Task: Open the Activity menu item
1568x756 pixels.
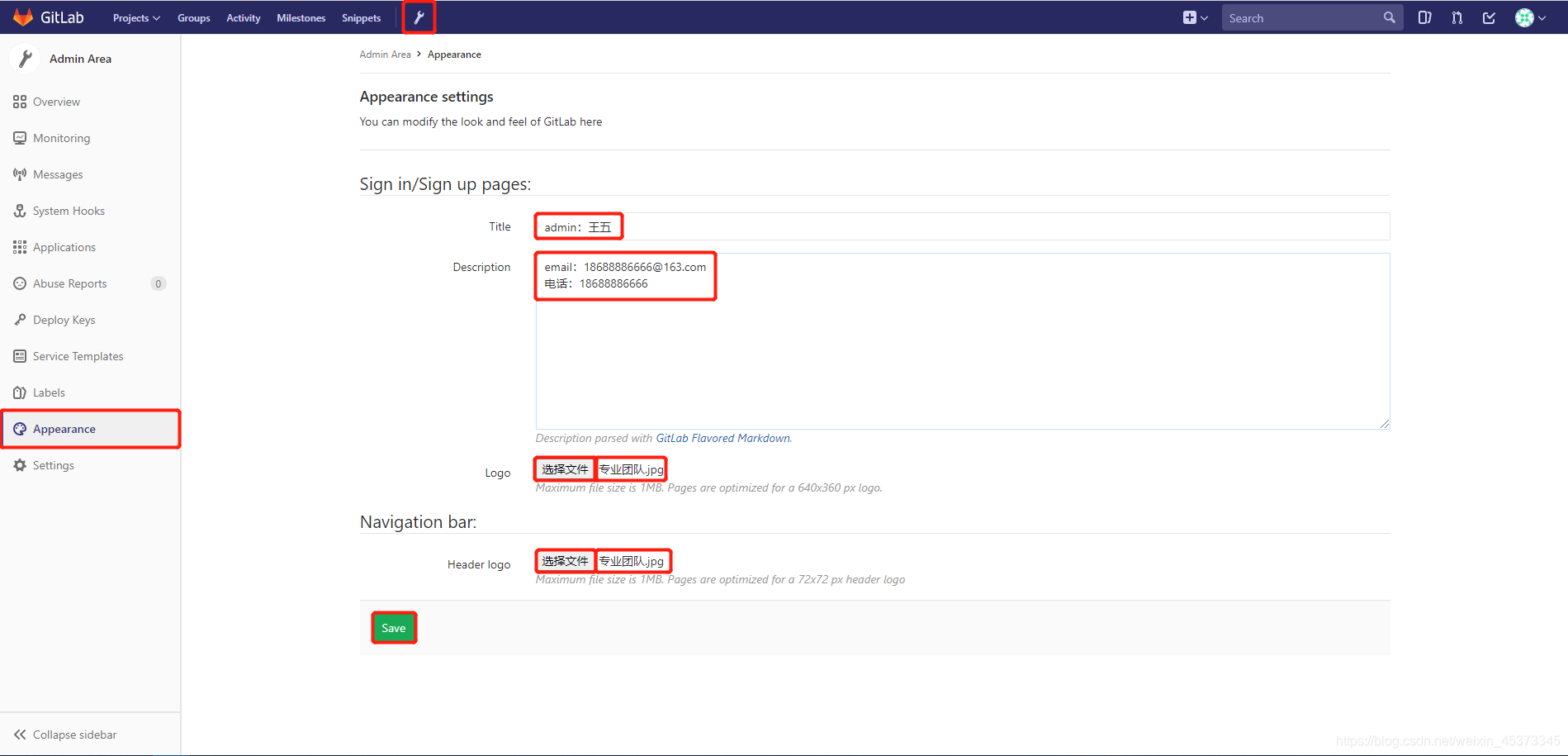Action: pyautogui.click(x=244, y=17)
